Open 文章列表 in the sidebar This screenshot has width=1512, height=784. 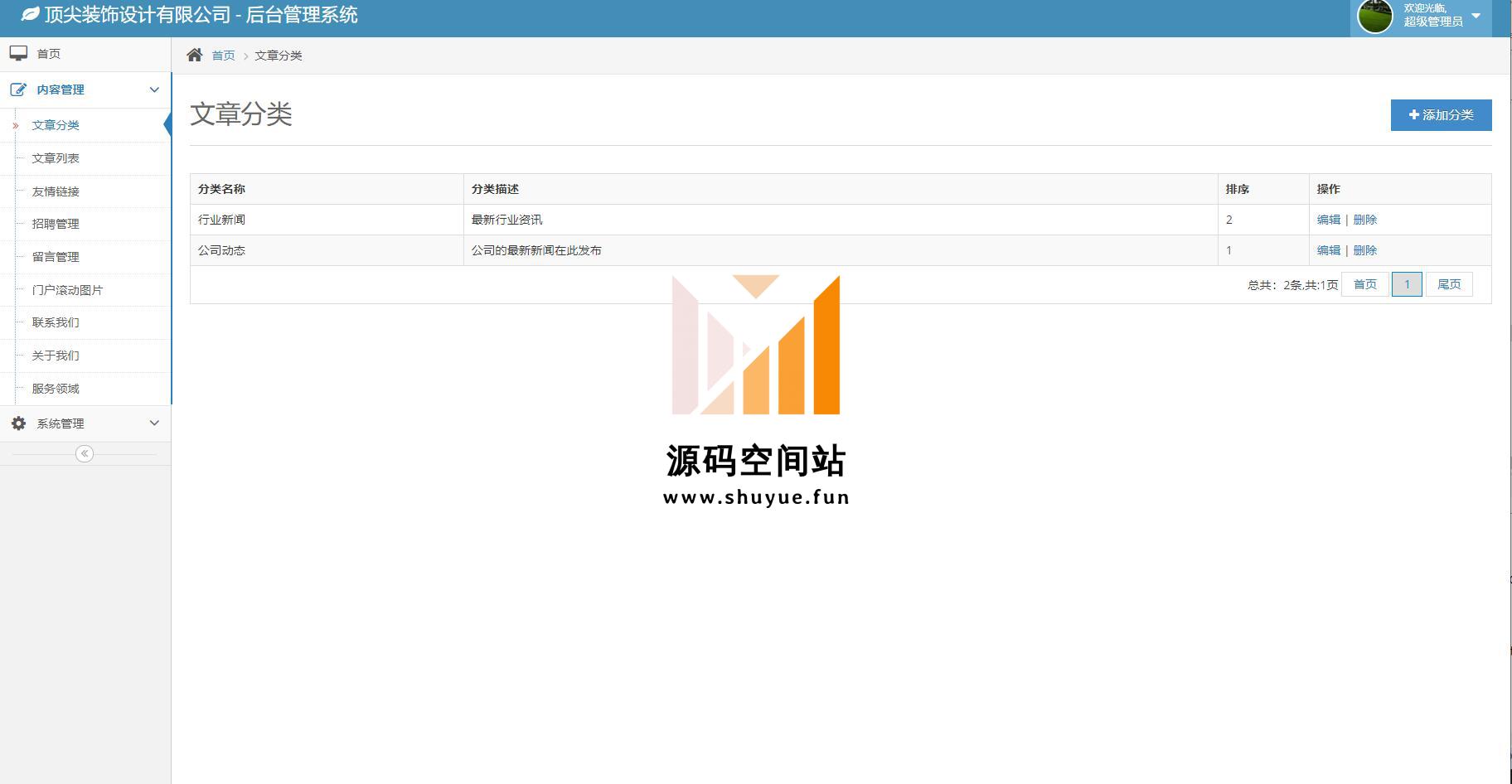coord(85,158)
